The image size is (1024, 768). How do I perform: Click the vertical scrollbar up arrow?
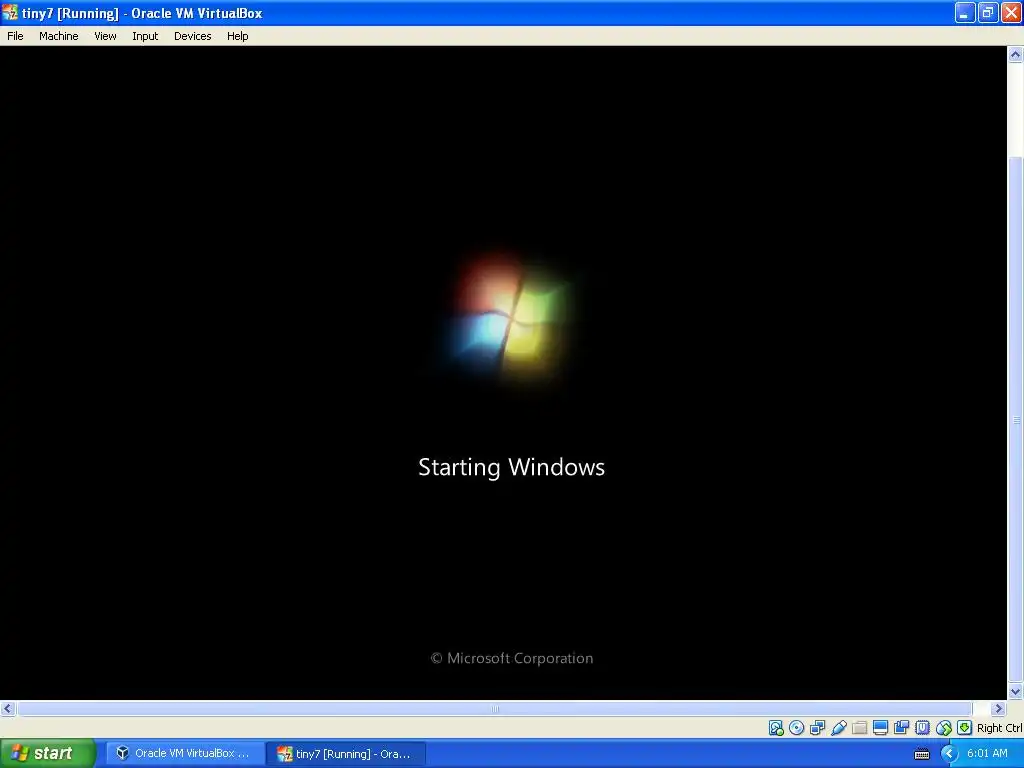tap(1016, 55)
